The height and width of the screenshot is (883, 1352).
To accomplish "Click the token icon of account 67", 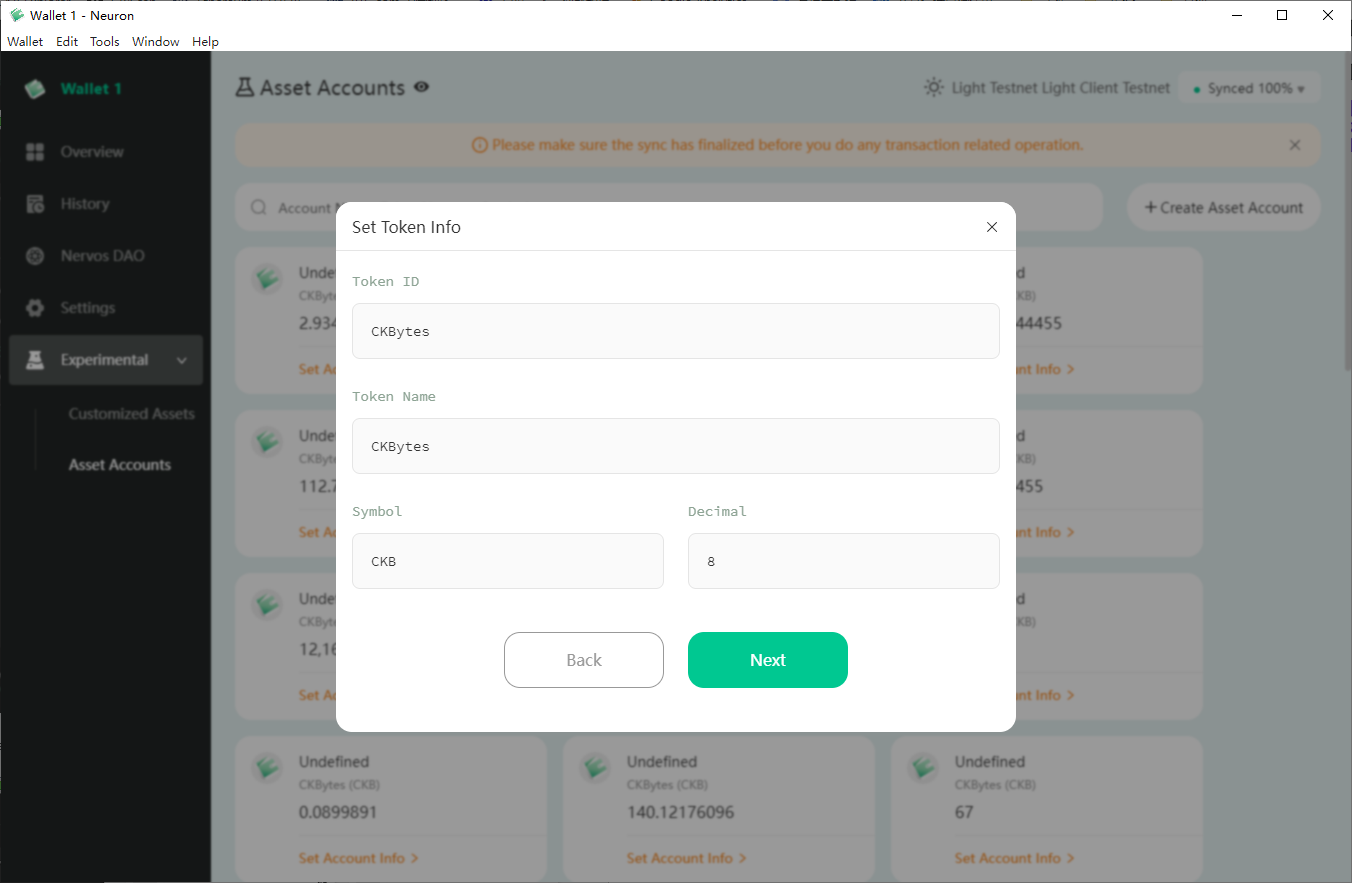I will (x=923, y=768).
